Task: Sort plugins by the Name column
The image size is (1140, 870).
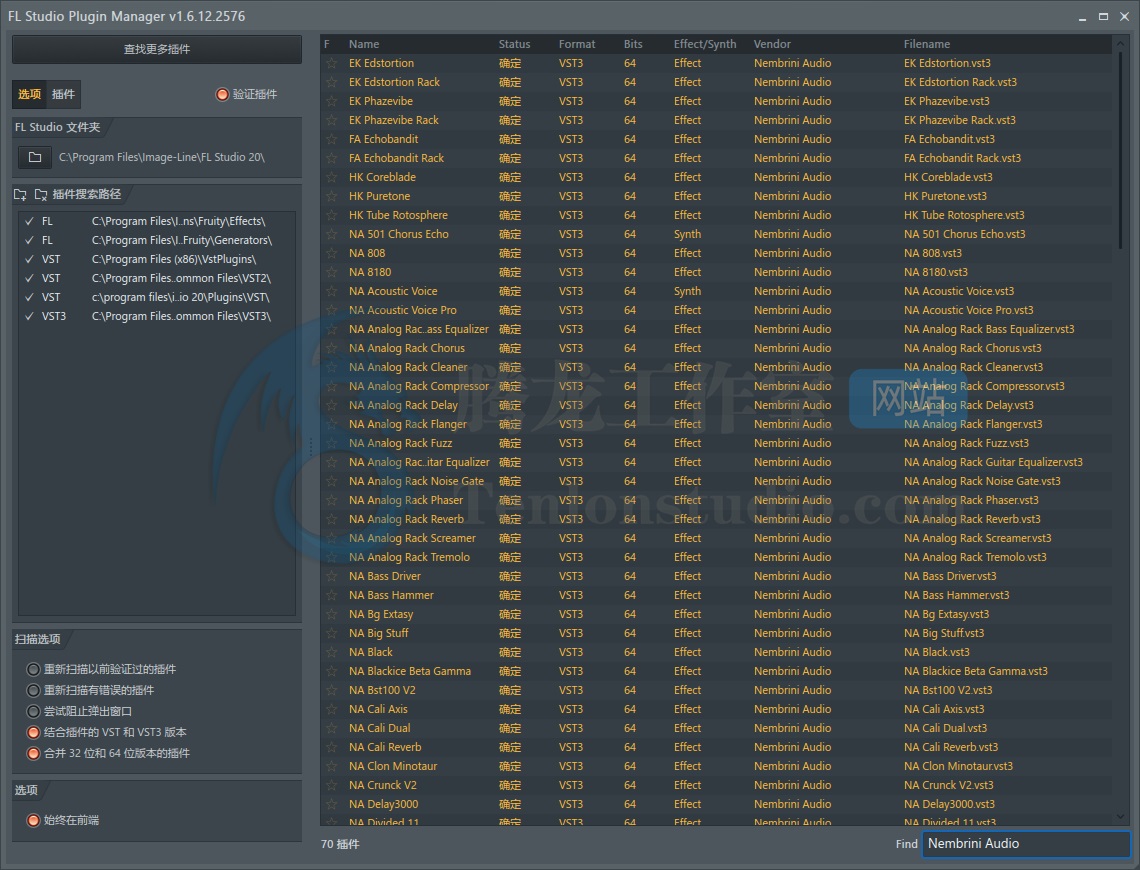Action: pyautogui.click(x=363, y=43)
